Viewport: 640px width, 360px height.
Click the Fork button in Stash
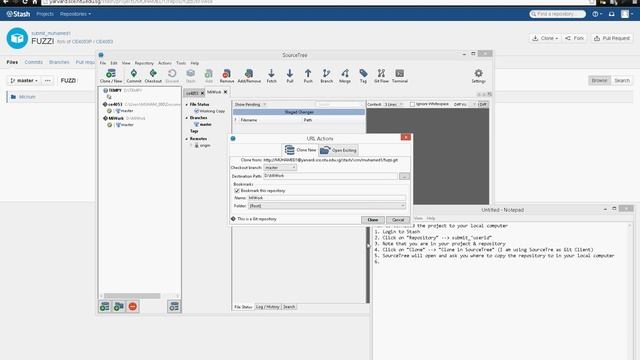[x=574, y=38]
